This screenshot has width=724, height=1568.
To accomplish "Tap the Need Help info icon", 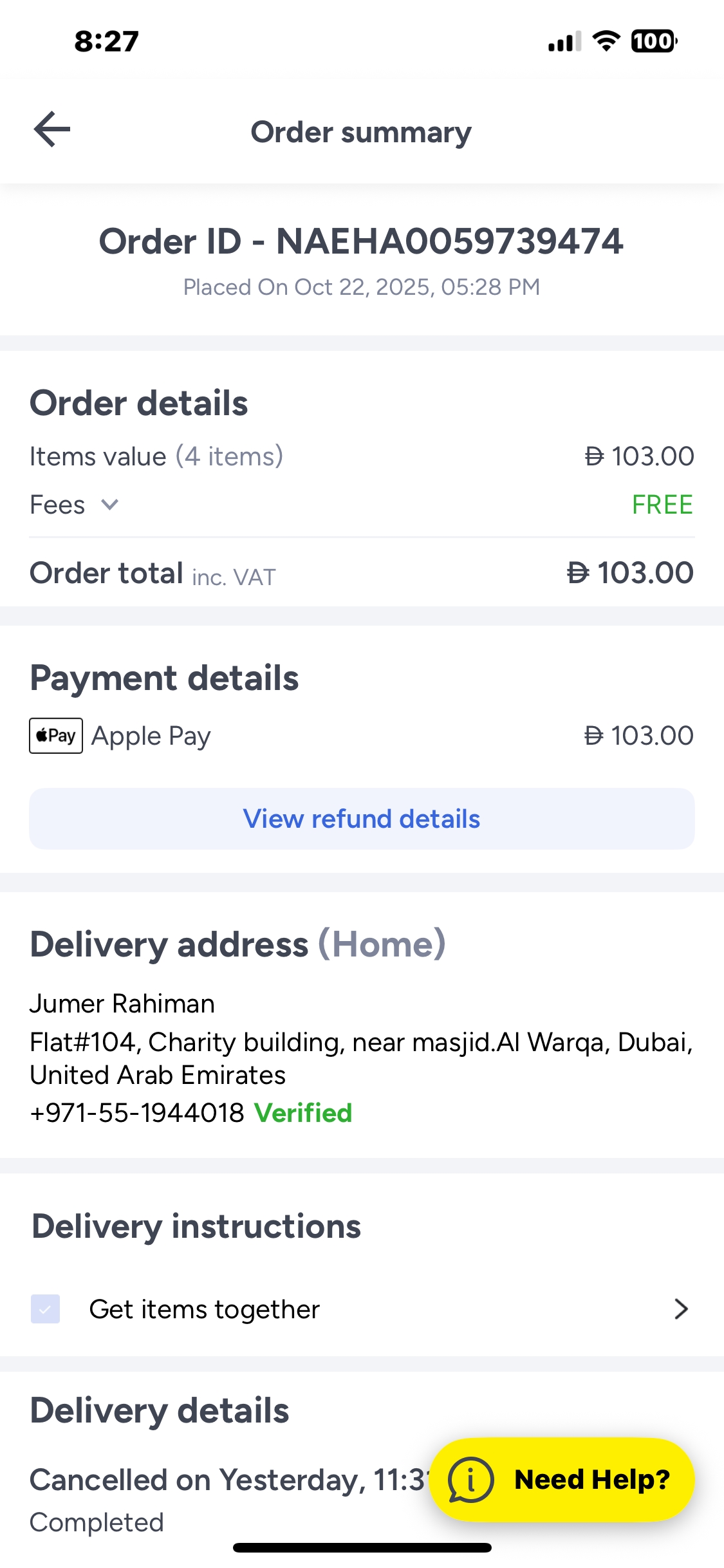I will click(471, 1479).
